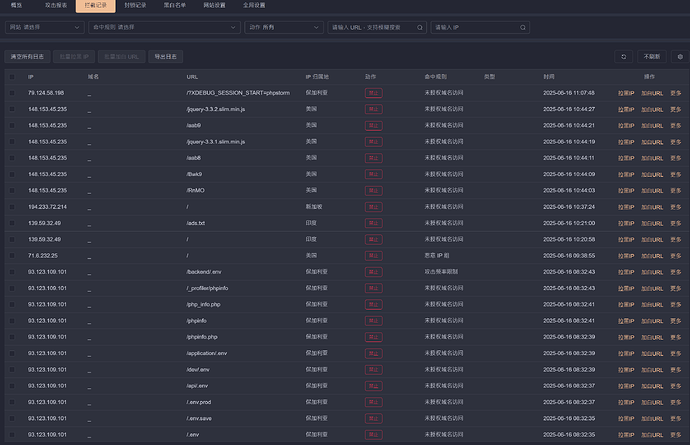The image size is (690, 445).
Task: Click the 清空所有日志 clear all logs button
Action: (x=27, y=57)
